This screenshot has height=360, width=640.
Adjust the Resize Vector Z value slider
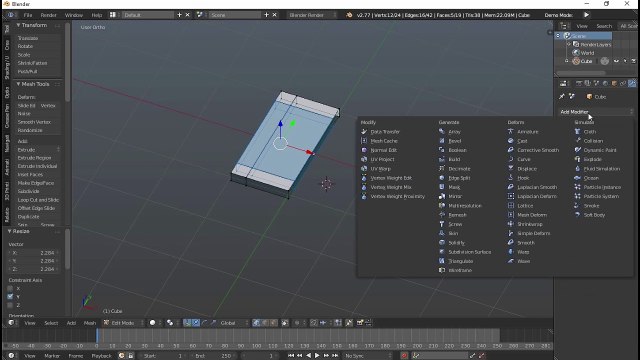[x=33, y=269]
